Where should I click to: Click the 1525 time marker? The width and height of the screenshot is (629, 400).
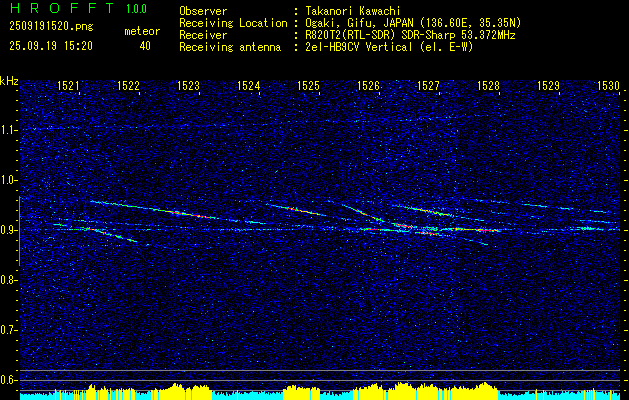pyautogui.click(x=308, y=85)
